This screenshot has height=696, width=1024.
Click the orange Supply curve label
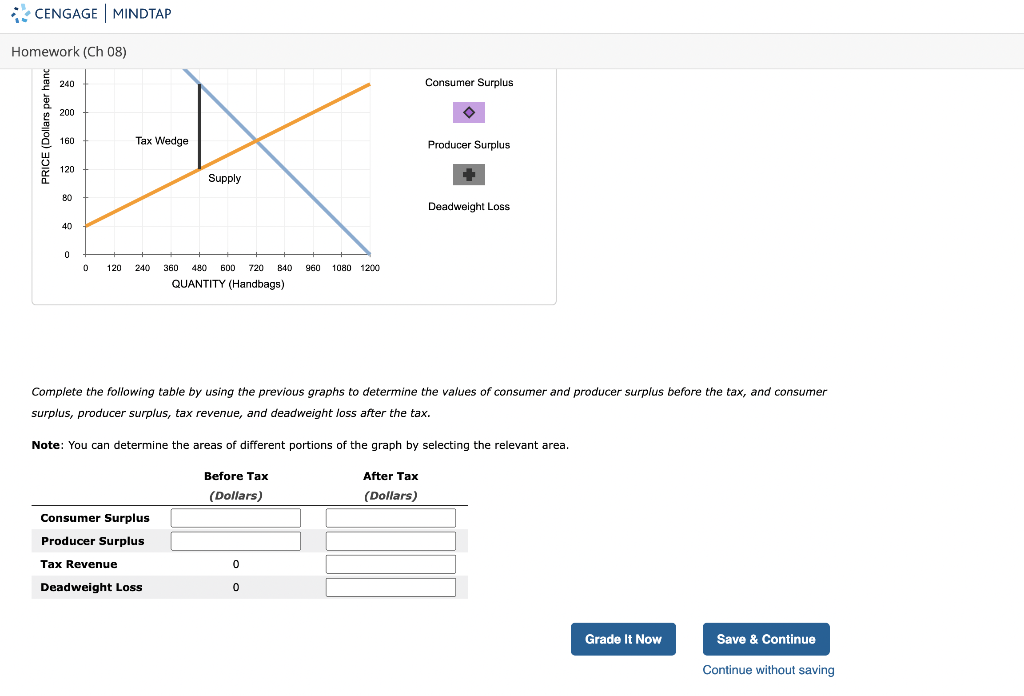point(224,178)
